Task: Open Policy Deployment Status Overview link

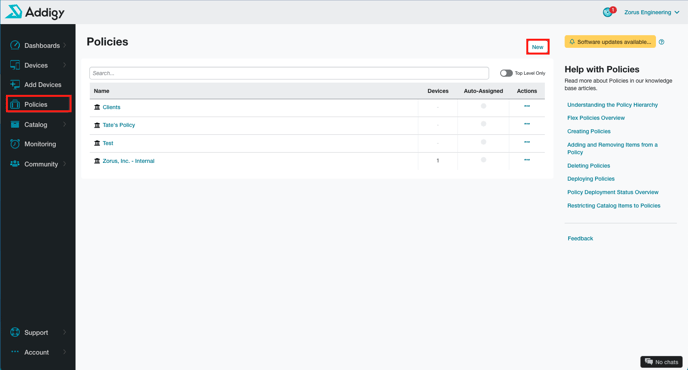Action: coord(613,192)
